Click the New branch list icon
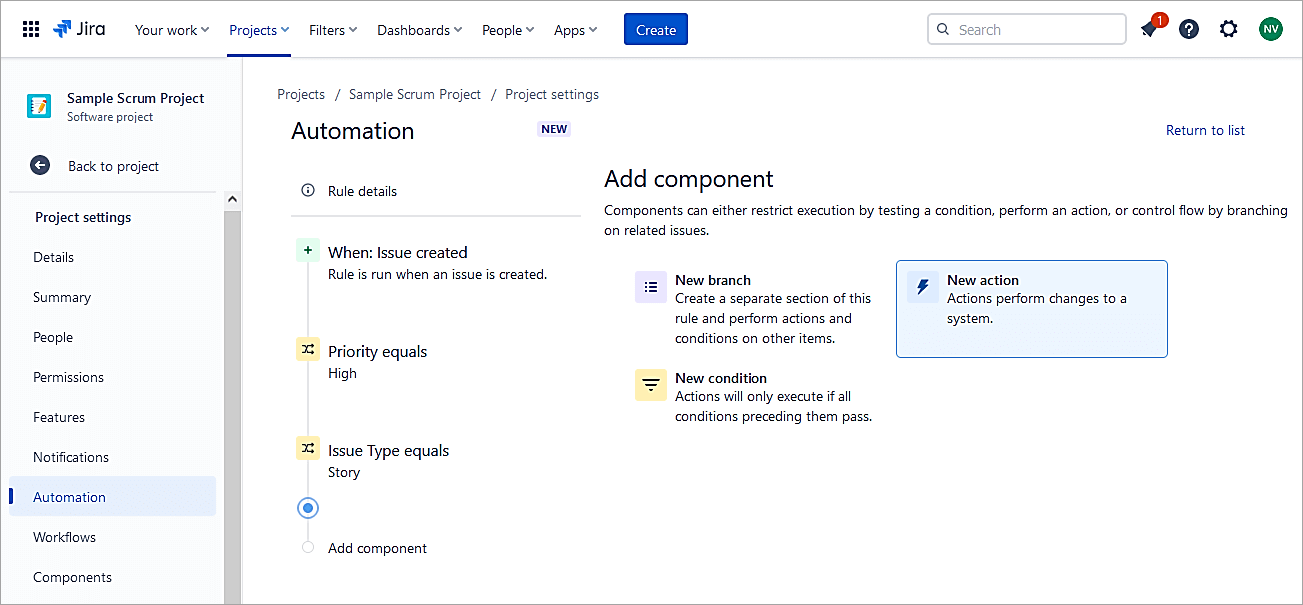Viewport: 1303px width, 605px height. click(651, 288)
